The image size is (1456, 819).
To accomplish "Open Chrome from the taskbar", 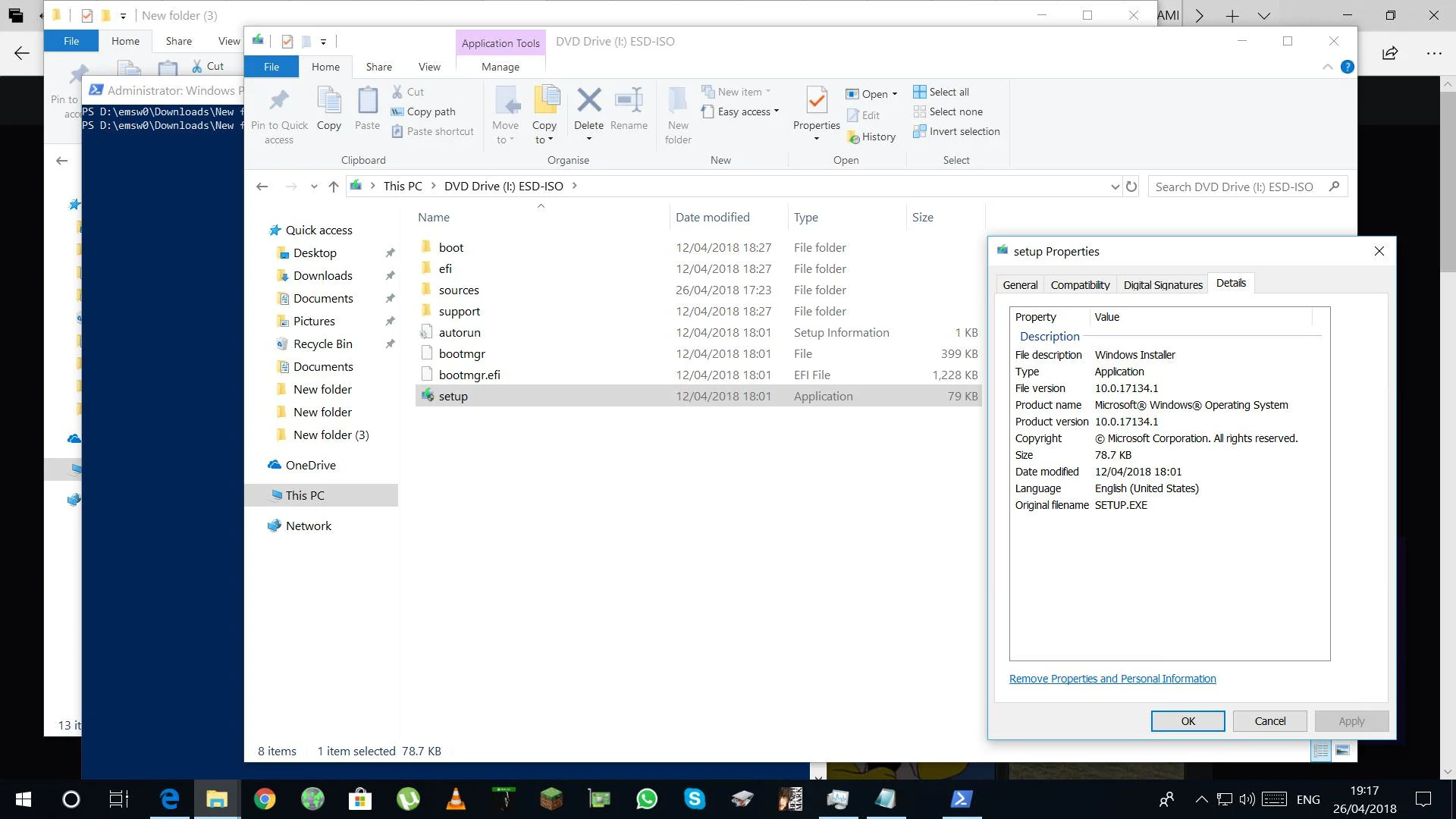I will click(265, 799).
